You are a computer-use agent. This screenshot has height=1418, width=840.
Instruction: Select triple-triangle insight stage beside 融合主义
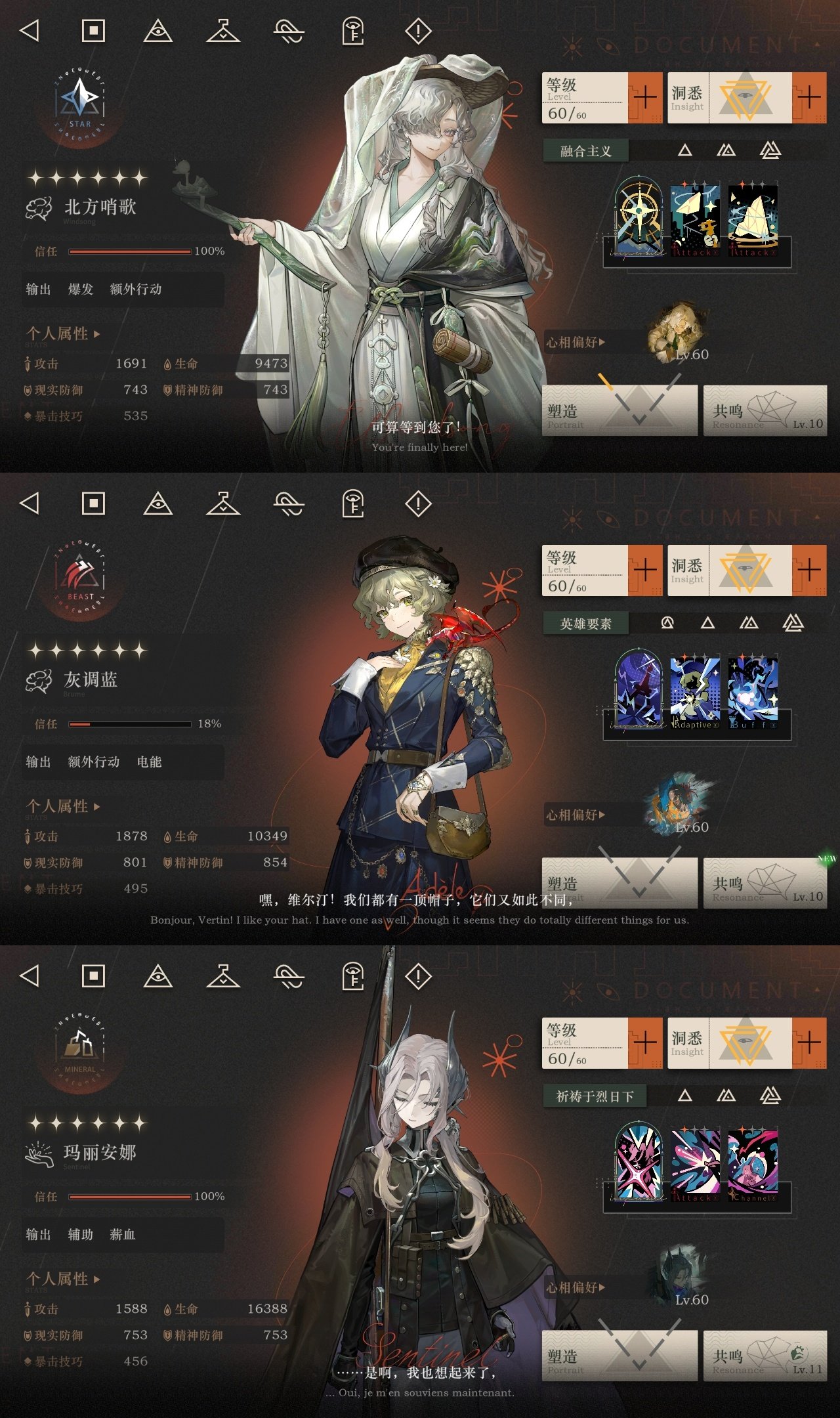pos(770,150)
